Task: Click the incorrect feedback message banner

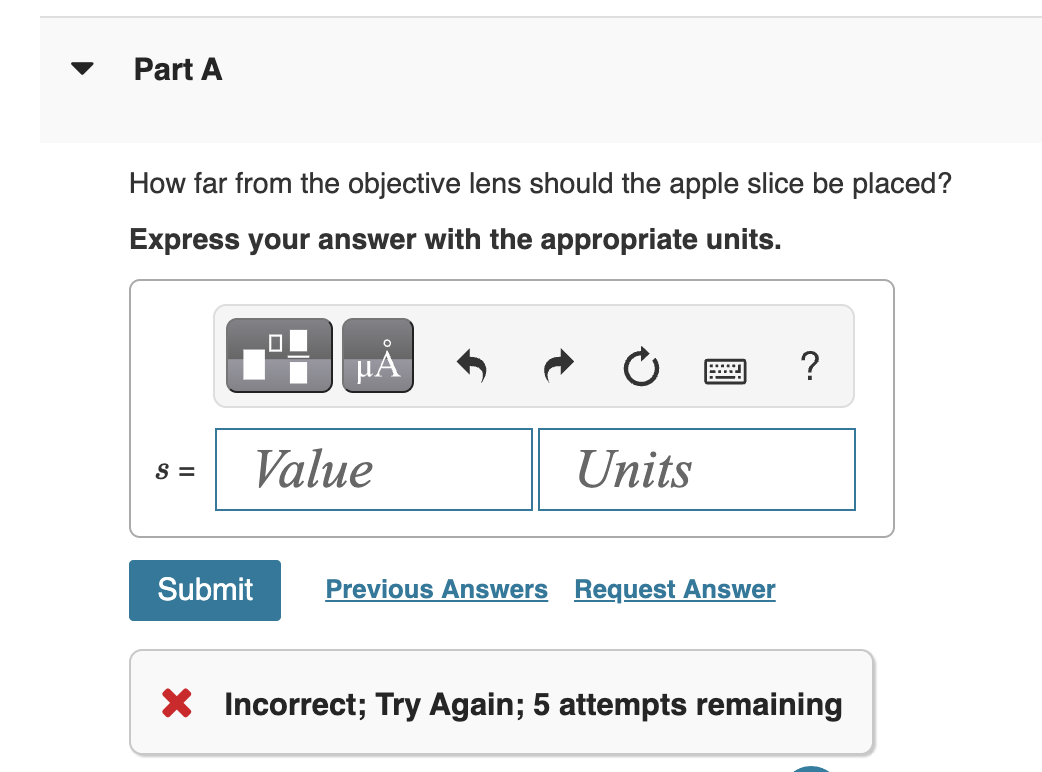Action: (501, 702)
